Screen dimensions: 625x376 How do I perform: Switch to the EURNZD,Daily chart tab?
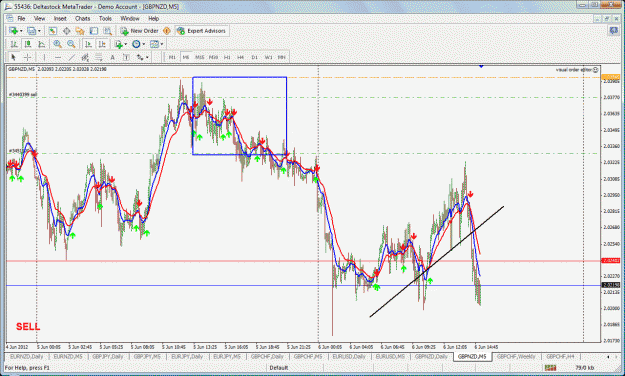(26, 356)
